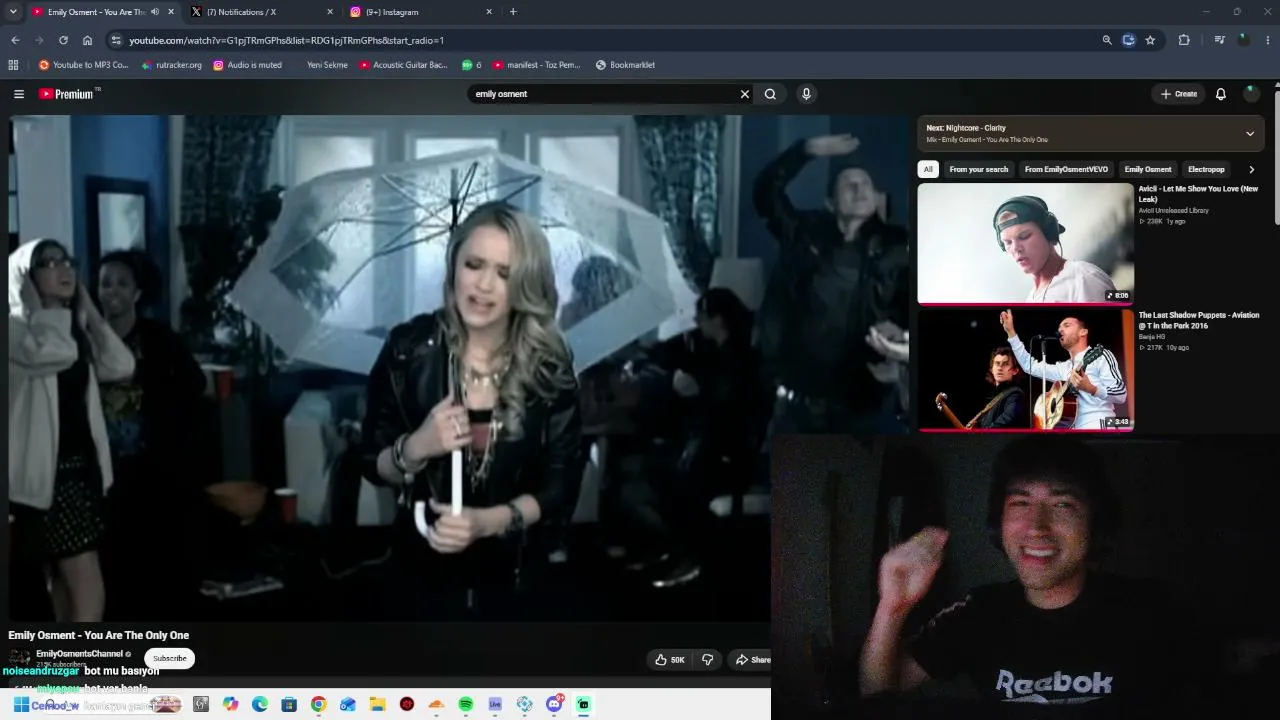Screen dimensions: 1280x720
Task: Run the YouTube search with magnifier button
Action: tap(770, 94)
